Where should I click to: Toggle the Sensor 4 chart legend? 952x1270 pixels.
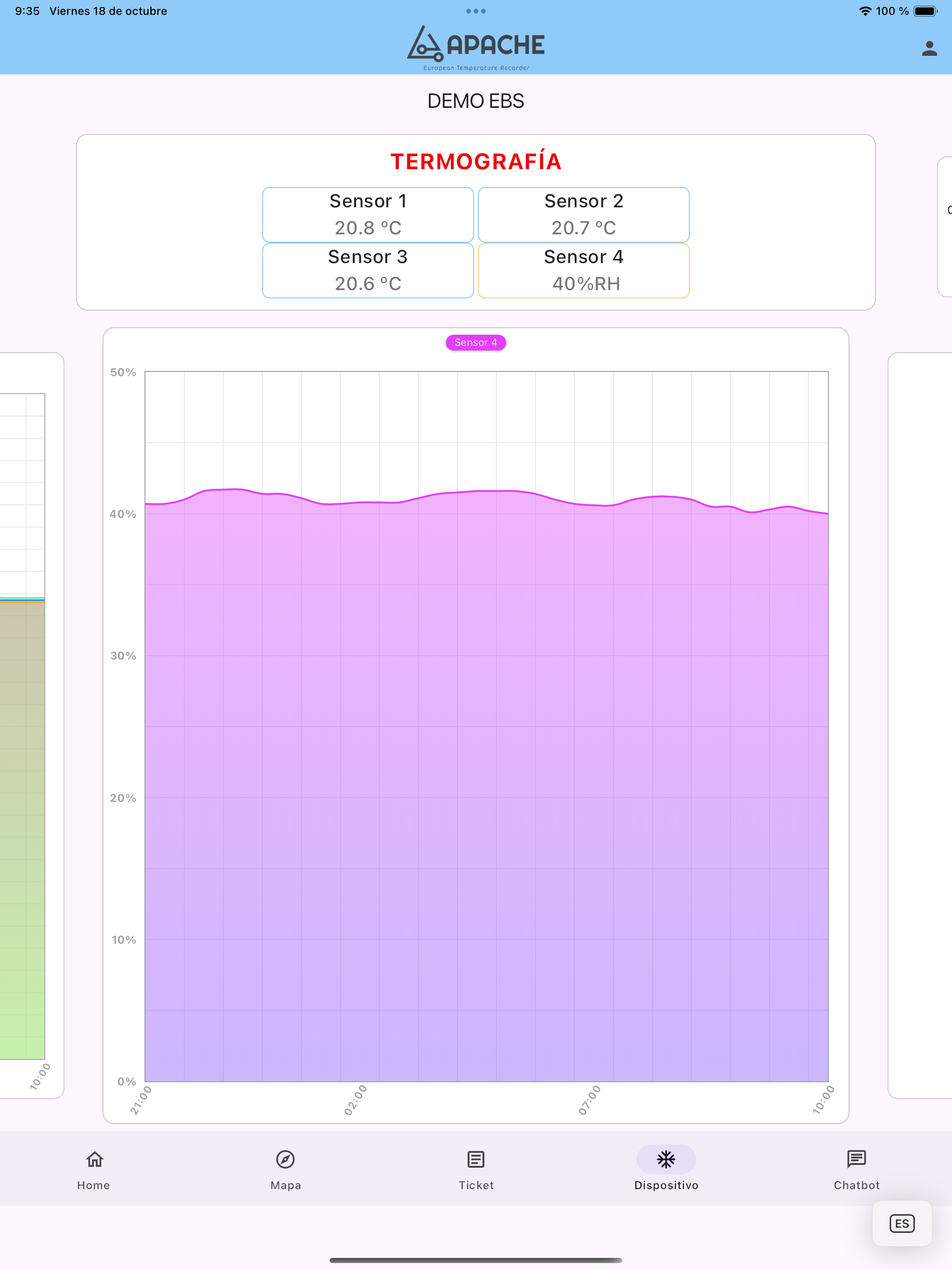(476, 342)
